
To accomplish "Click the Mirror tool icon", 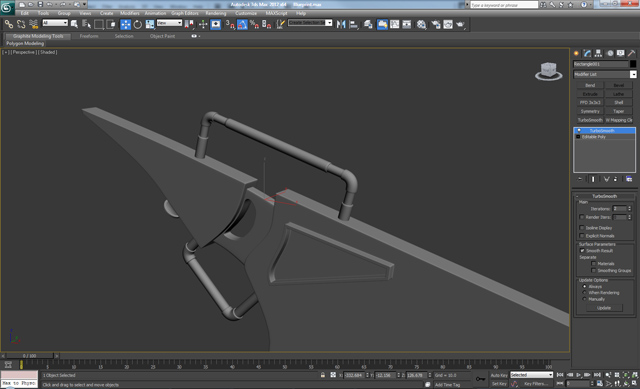I will (341, 24).
